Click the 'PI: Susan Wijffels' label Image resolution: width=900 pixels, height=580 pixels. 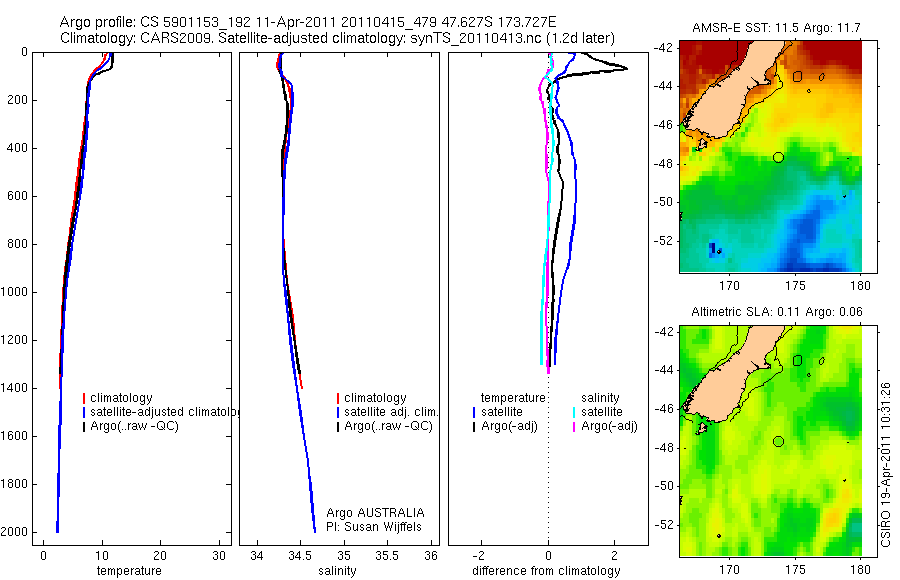374,527
